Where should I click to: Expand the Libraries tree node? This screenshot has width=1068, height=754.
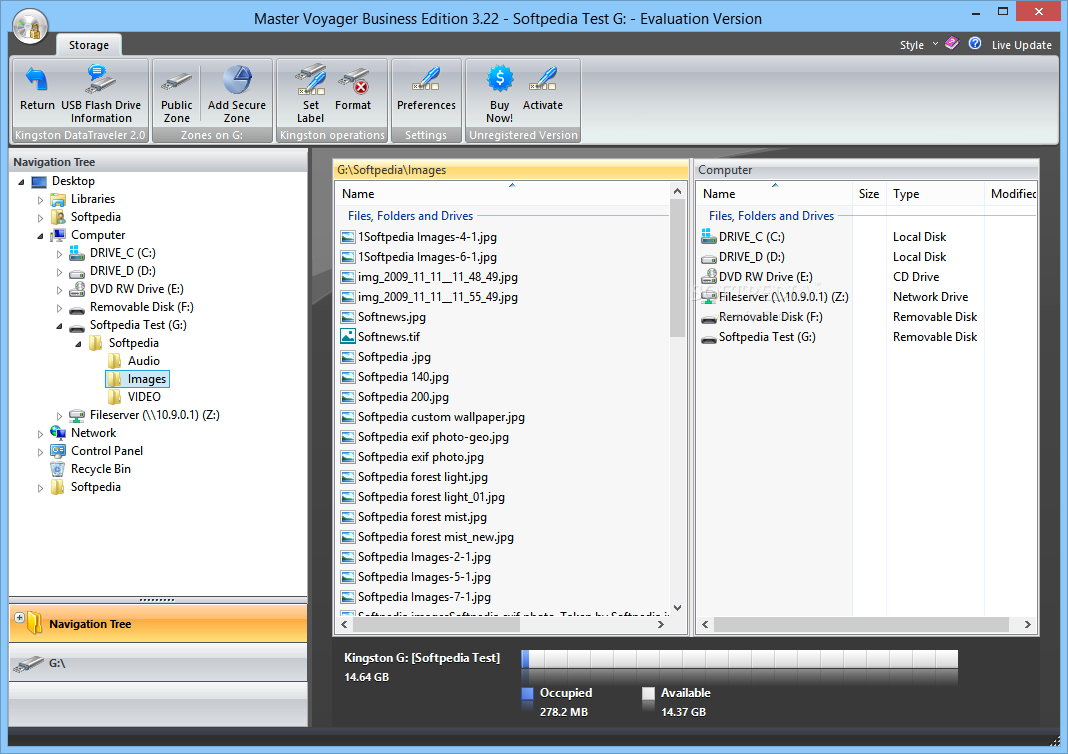tap(40, 200)
